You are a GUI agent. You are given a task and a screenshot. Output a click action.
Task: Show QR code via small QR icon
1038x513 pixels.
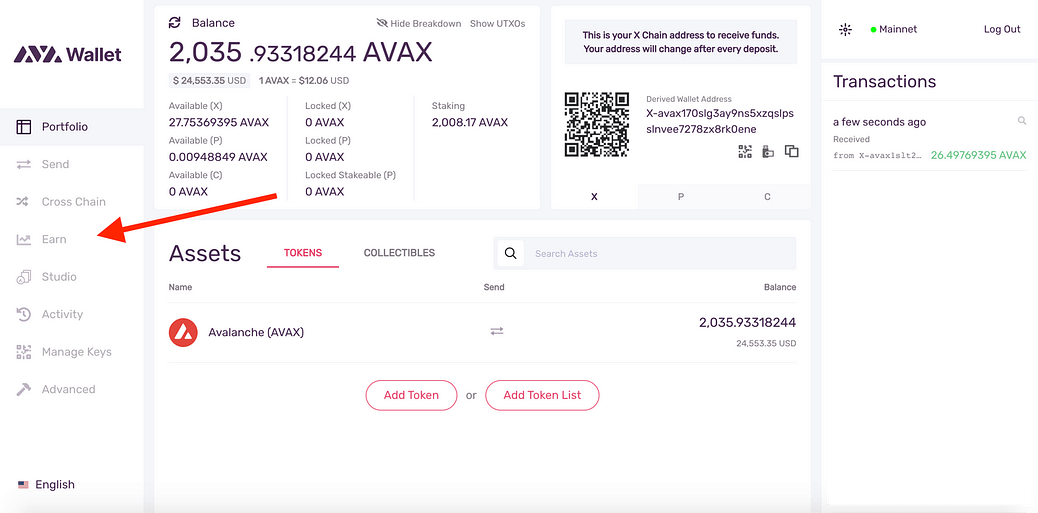coord(745,152)
